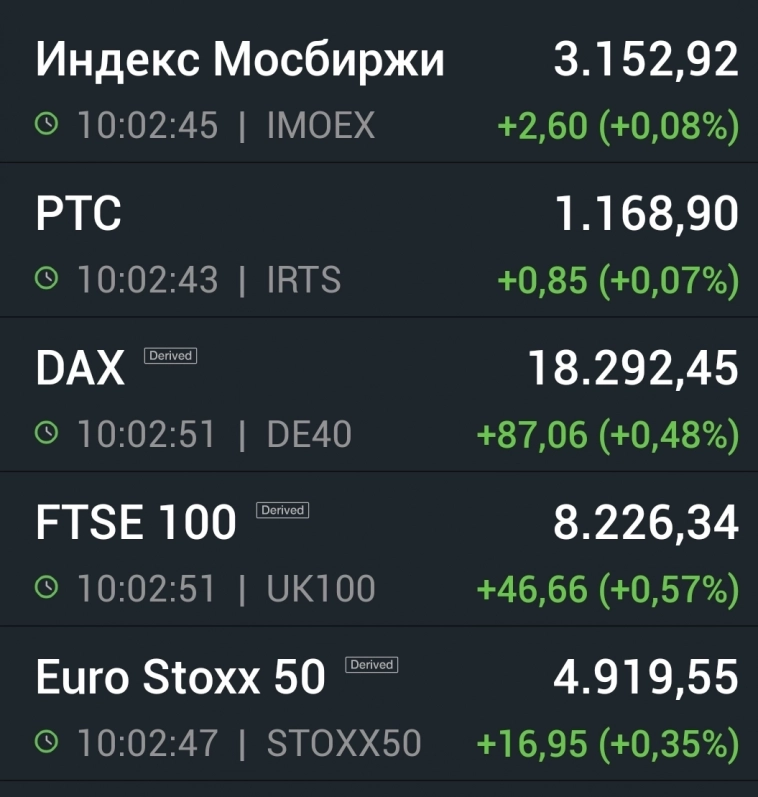Click the Derived badge next to DAX
Viewport: 758px width, 797px height.
170,355
